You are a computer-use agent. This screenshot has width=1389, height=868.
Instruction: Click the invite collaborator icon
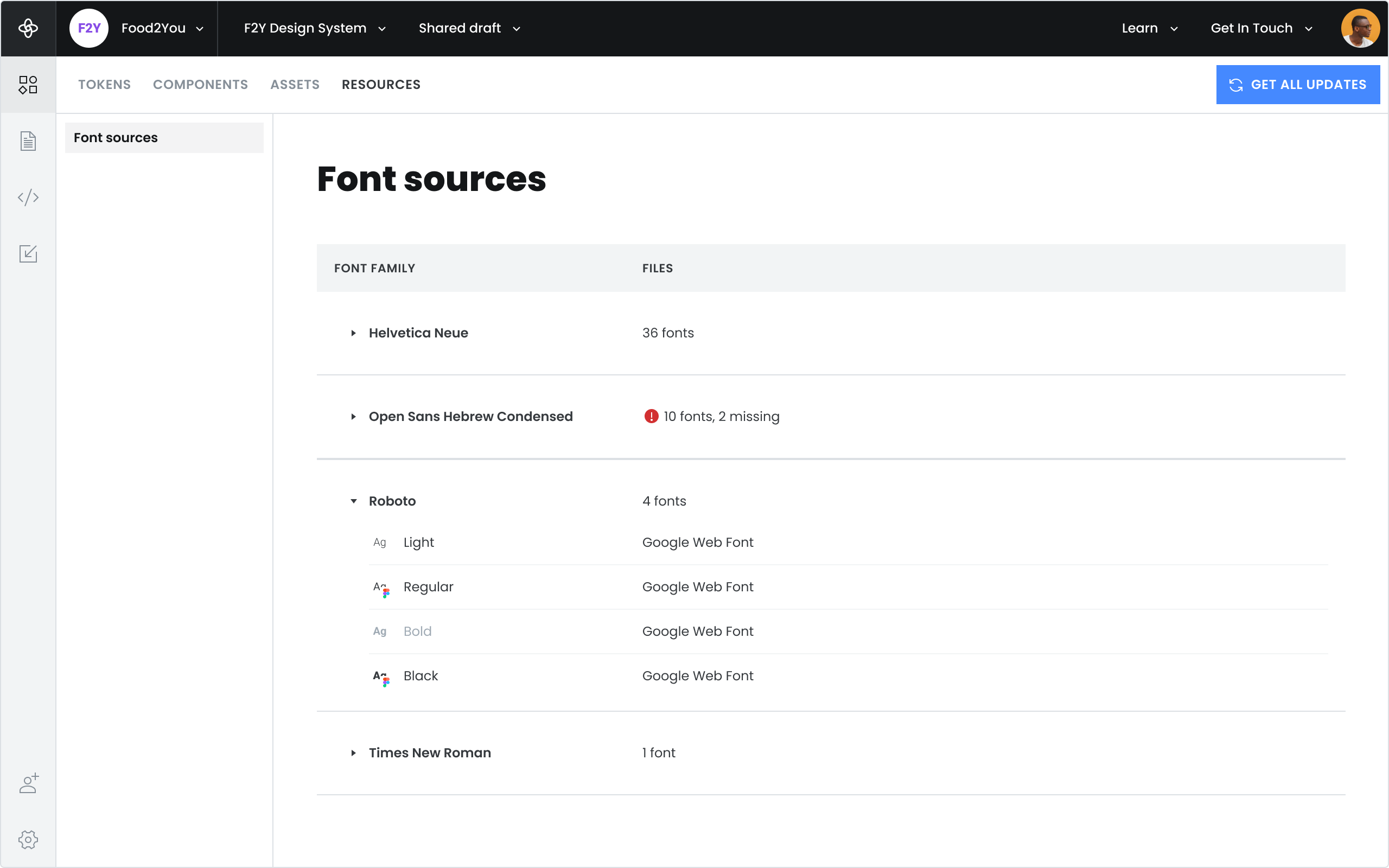tap(28, 783)
